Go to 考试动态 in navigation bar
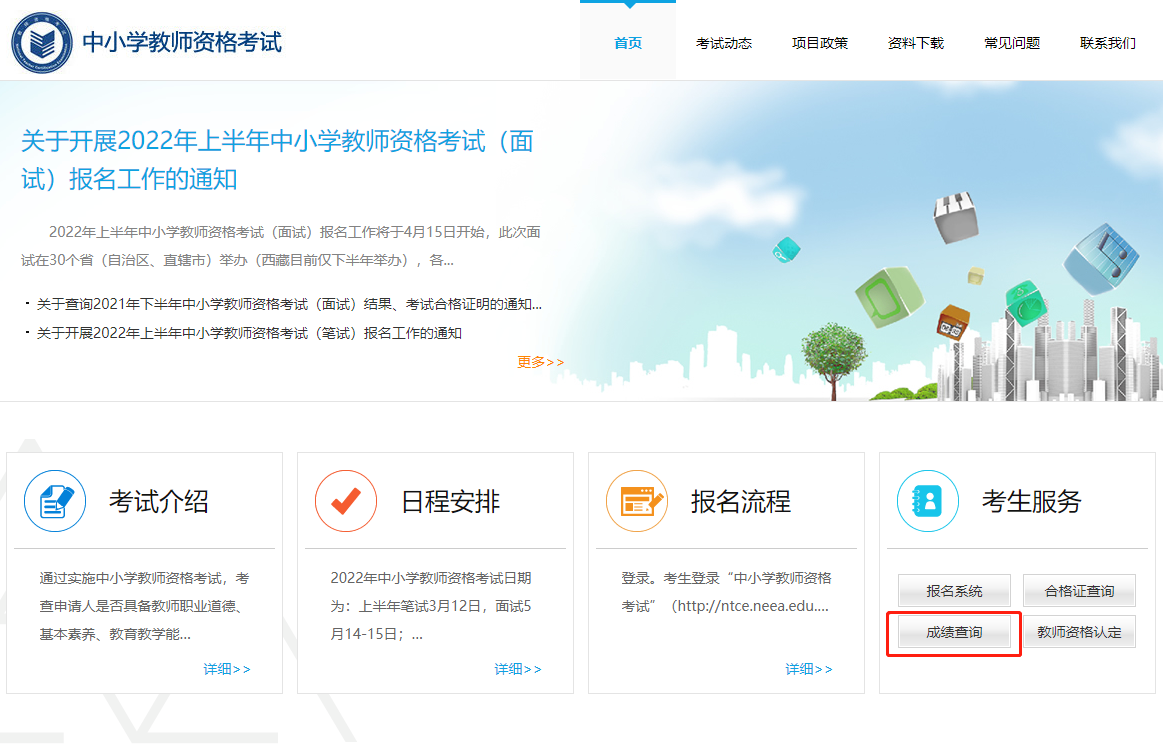This screenshot has width=1163, height=744. click(x=724, y=43)
